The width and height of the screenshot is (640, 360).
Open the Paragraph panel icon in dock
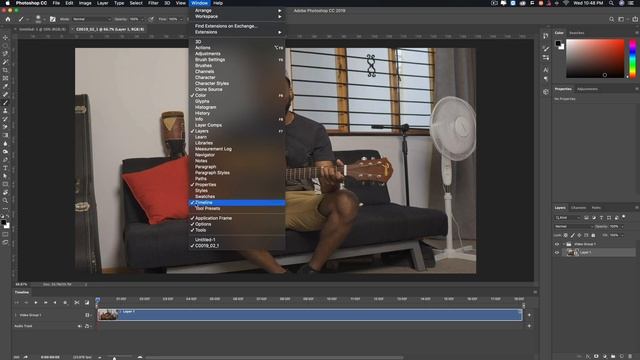(x=546, y=79)
